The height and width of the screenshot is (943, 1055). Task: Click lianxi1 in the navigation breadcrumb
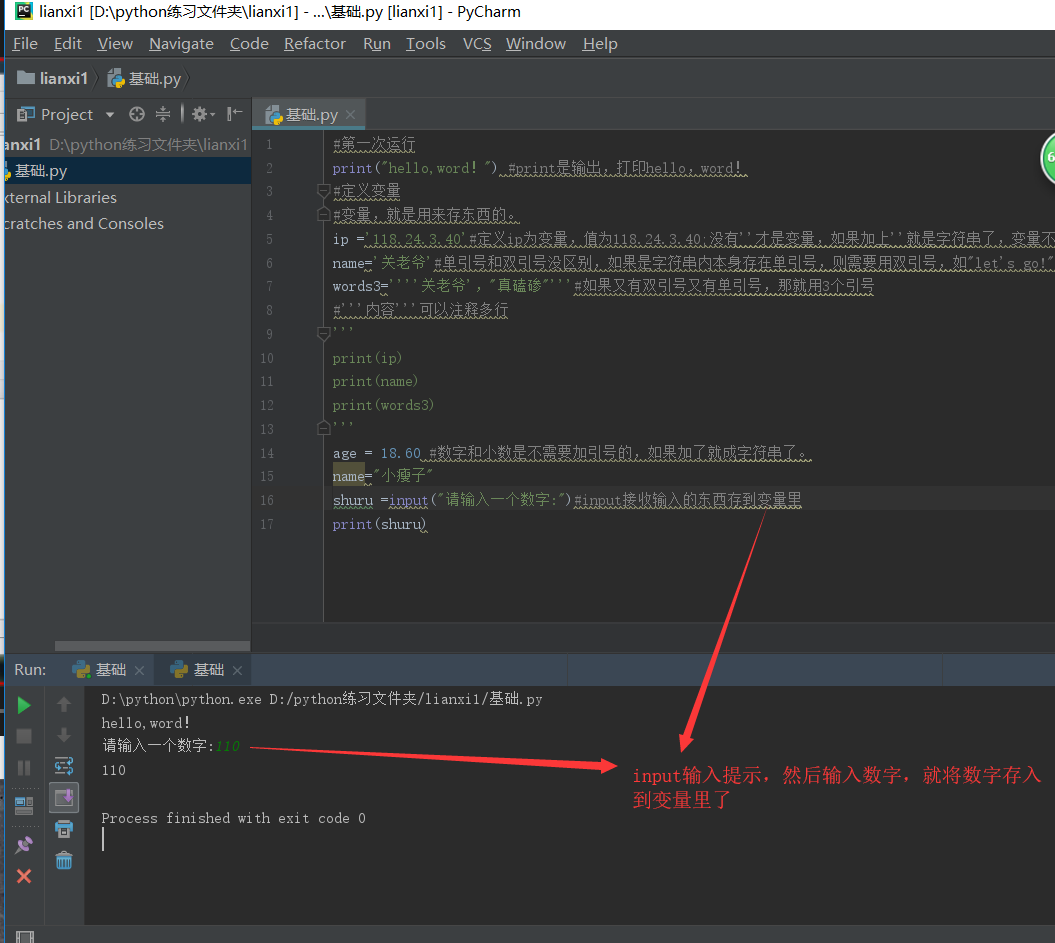point(63,78)
